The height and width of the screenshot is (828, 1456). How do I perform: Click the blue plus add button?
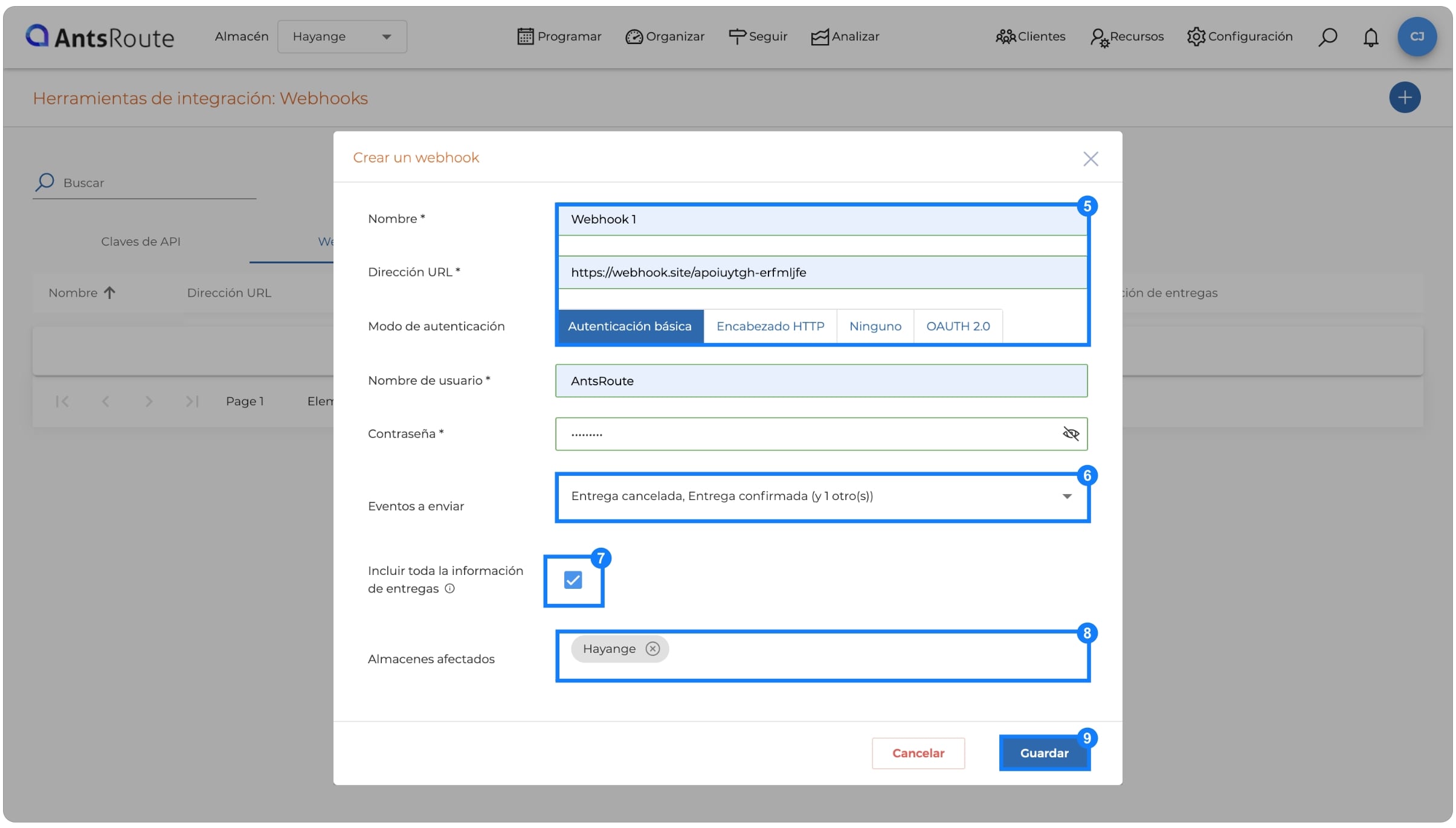coord(1405,98)
